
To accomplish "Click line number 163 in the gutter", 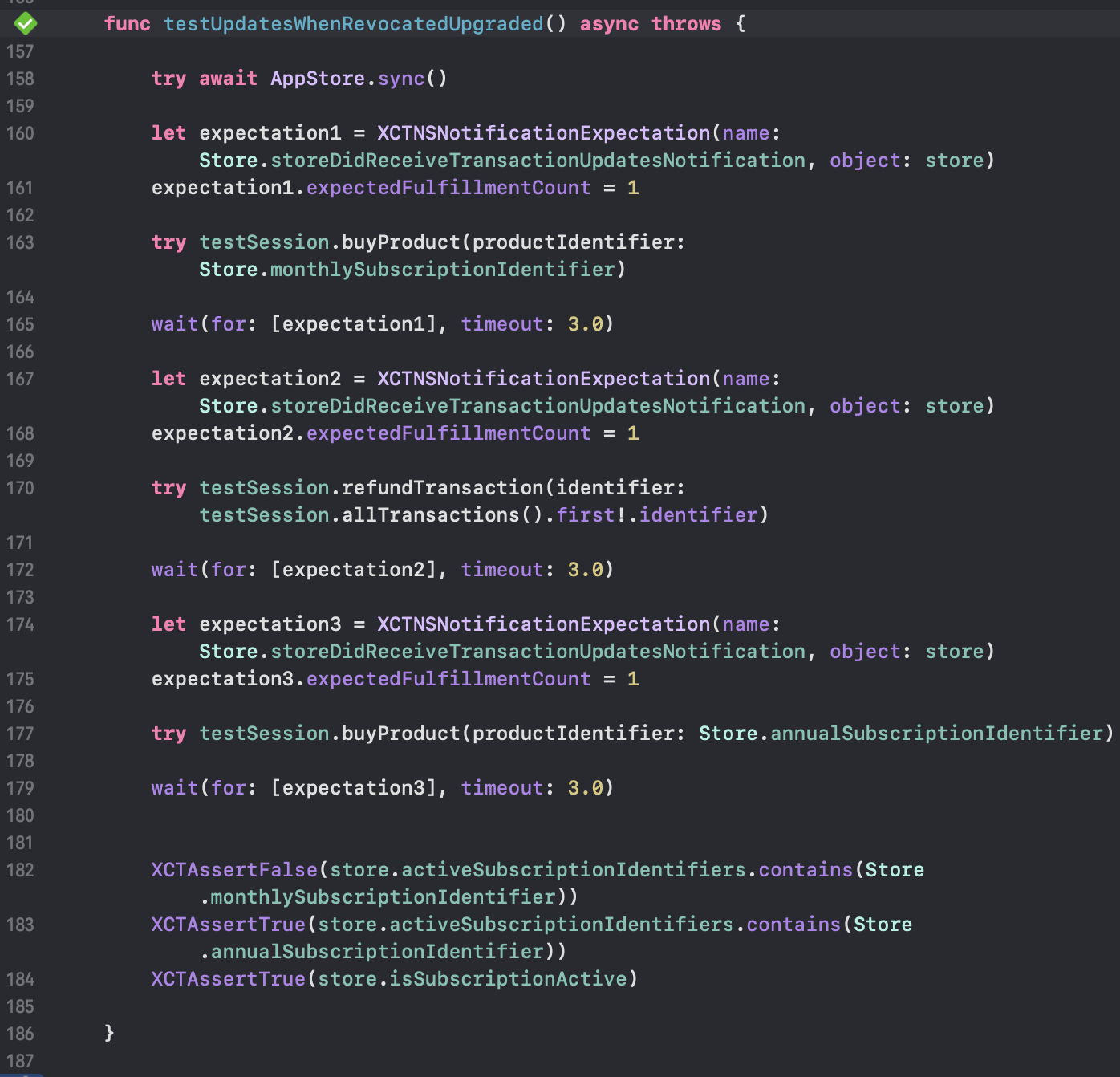I will tap(20, 242).
